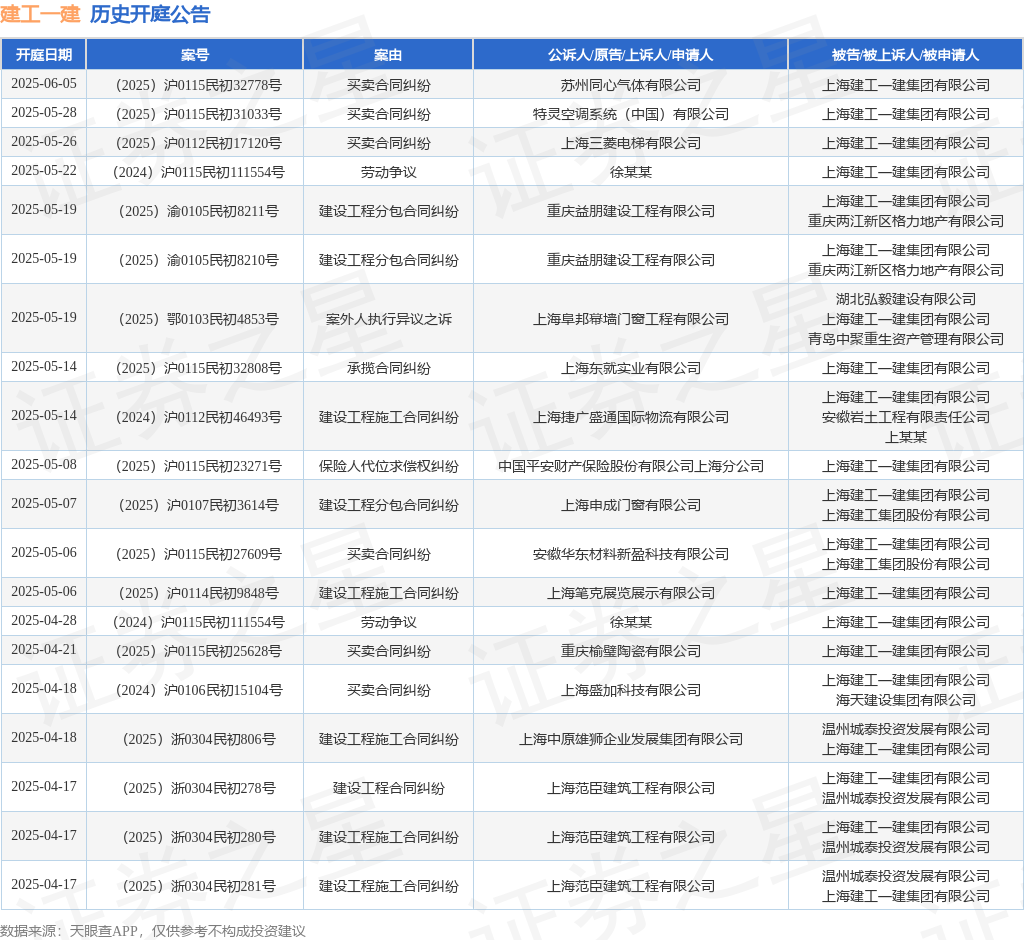Image resolution: width=1024 pixels, height=940 pixels.
Task: Click plaintiff 上海申成门窗有限公司
Action: [630, 505]
